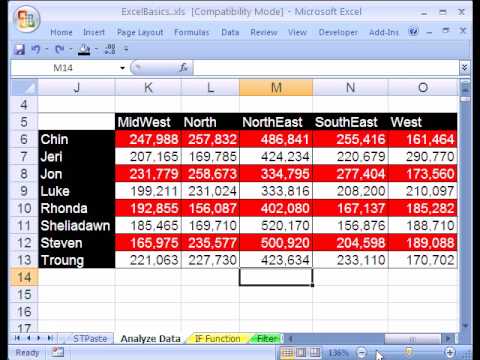This screenshot has height=360, width=480.
Task: Open the Insert ribbon tab
Action: point(94,32)
